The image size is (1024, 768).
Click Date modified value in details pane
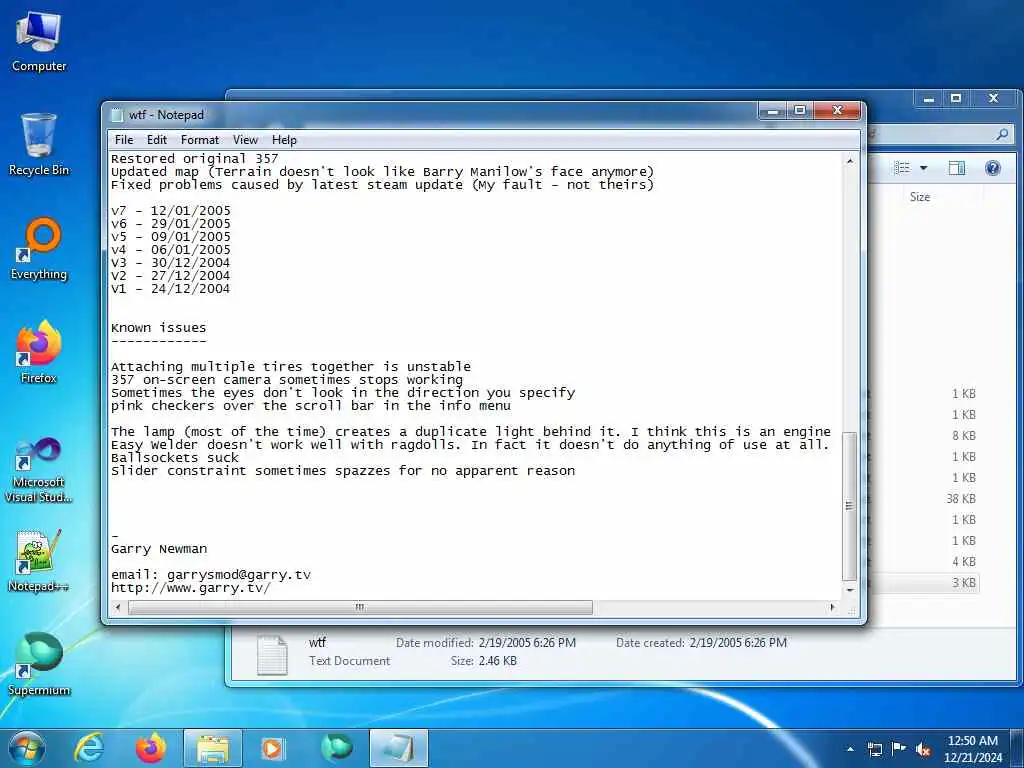[527, 643]
